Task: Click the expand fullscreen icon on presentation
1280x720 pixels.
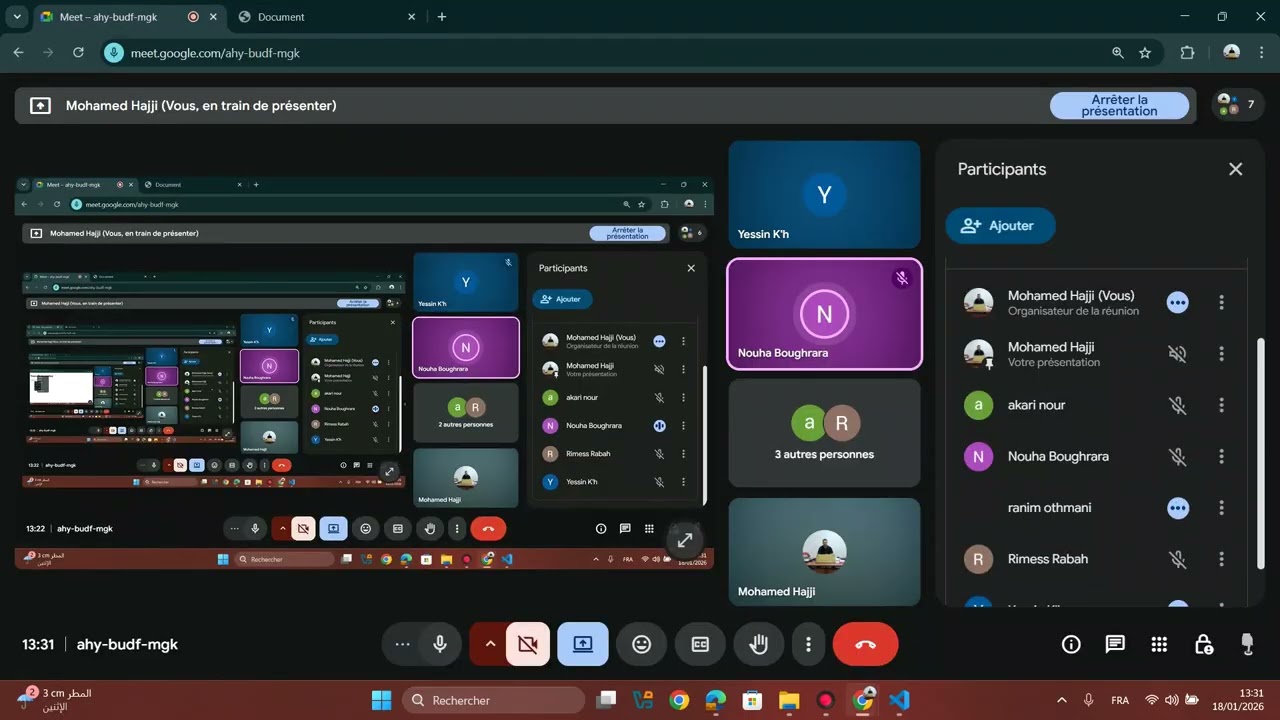Action: pos(685,540)
